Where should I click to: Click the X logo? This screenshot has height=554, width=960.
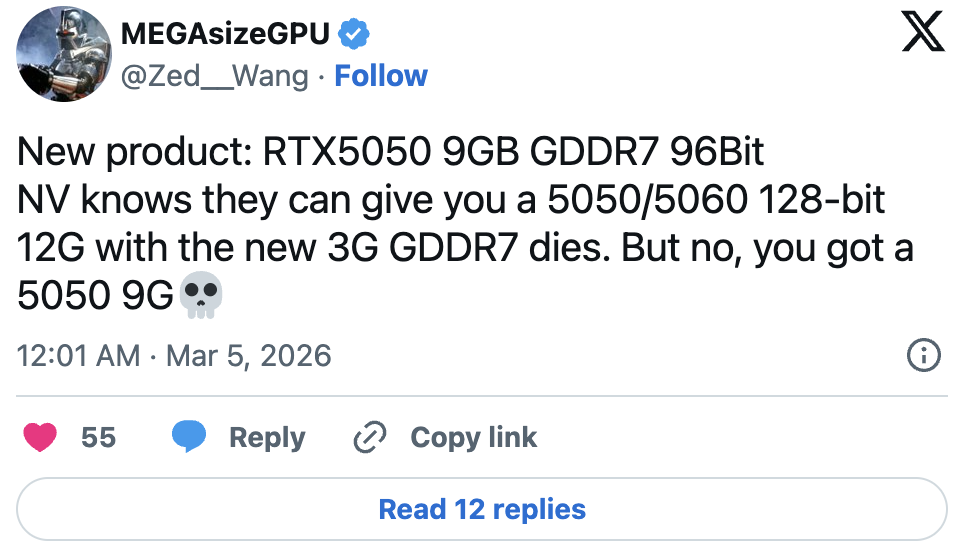(x=922, y=33)
